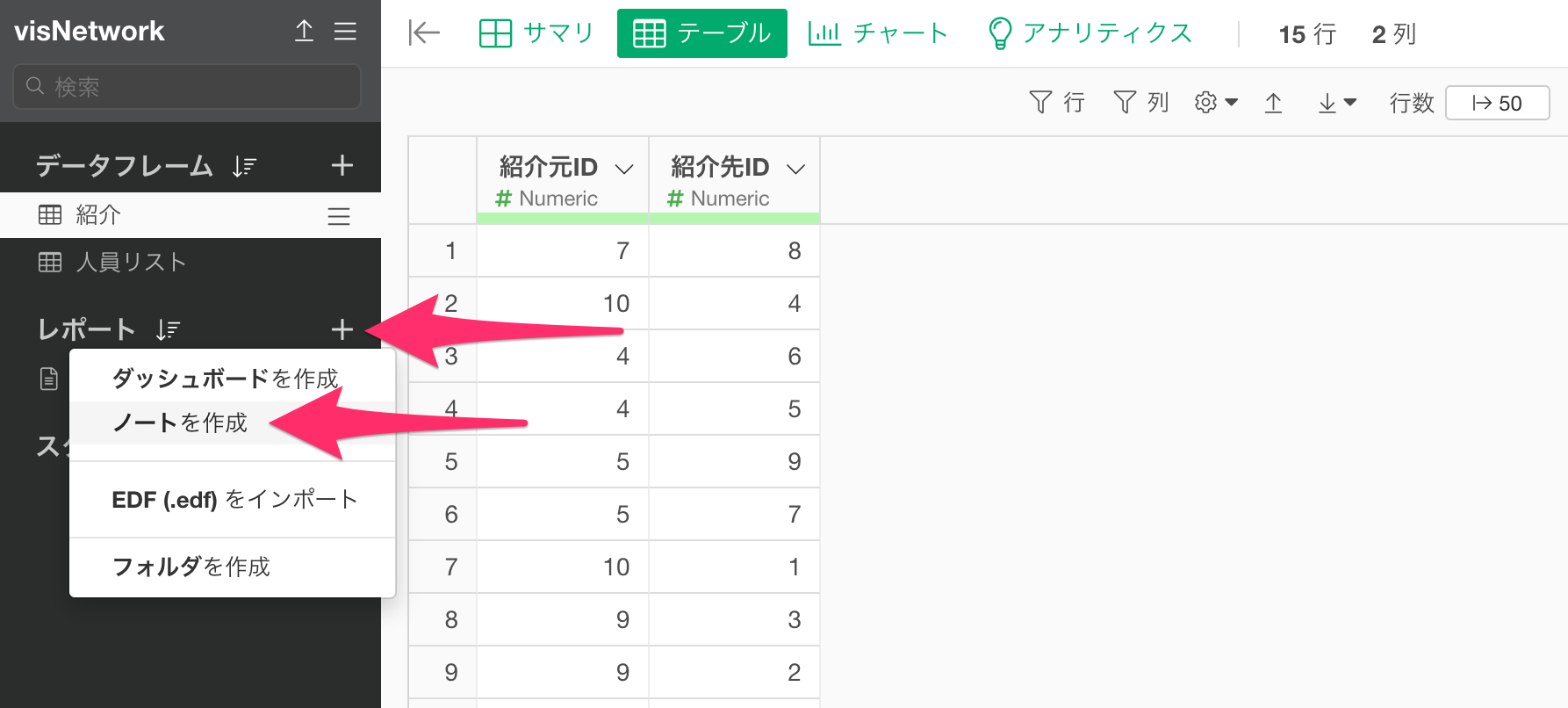Click the row filter funnel icon 行
Screen dimensions: 1568x708
1057,103
